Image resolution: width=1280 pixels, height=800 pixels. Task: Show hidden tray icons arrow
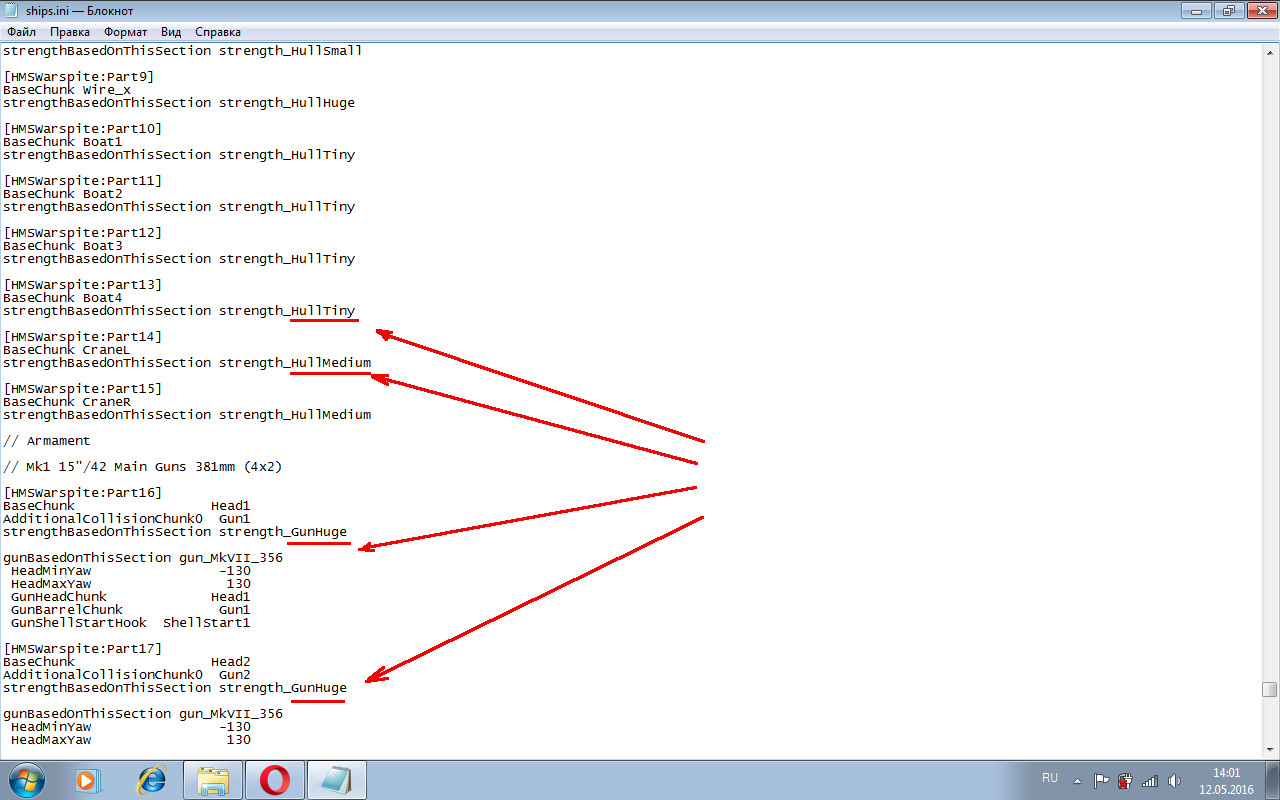coord(1077,780)
